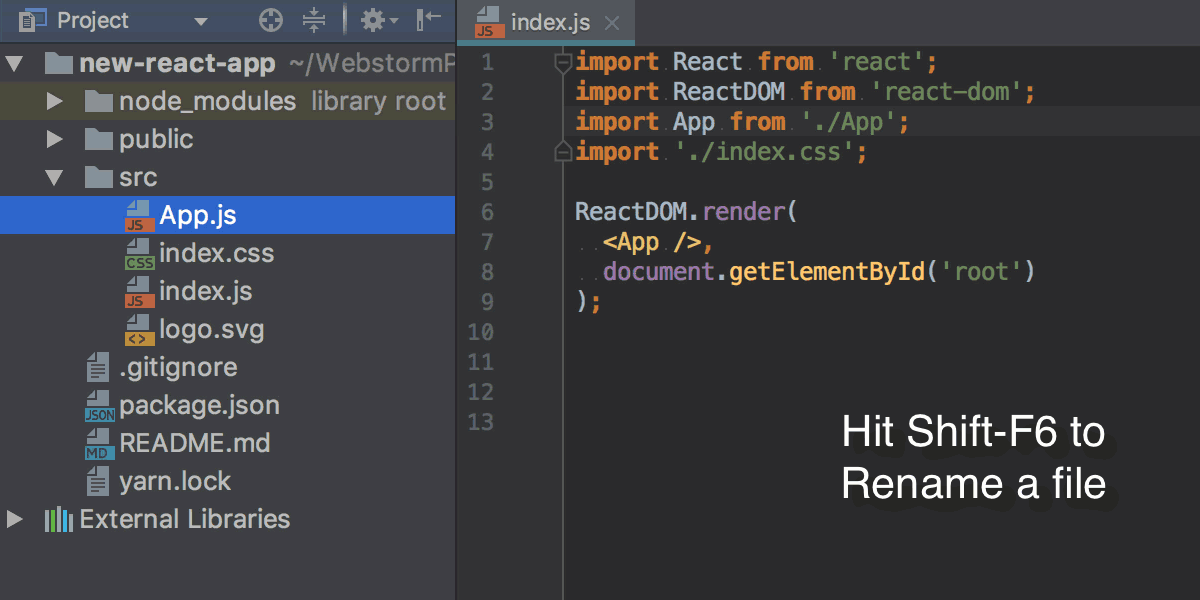Click the SVG icon next to logo.svg
The image size is (1200, 600).
click(x=141, y=329)
